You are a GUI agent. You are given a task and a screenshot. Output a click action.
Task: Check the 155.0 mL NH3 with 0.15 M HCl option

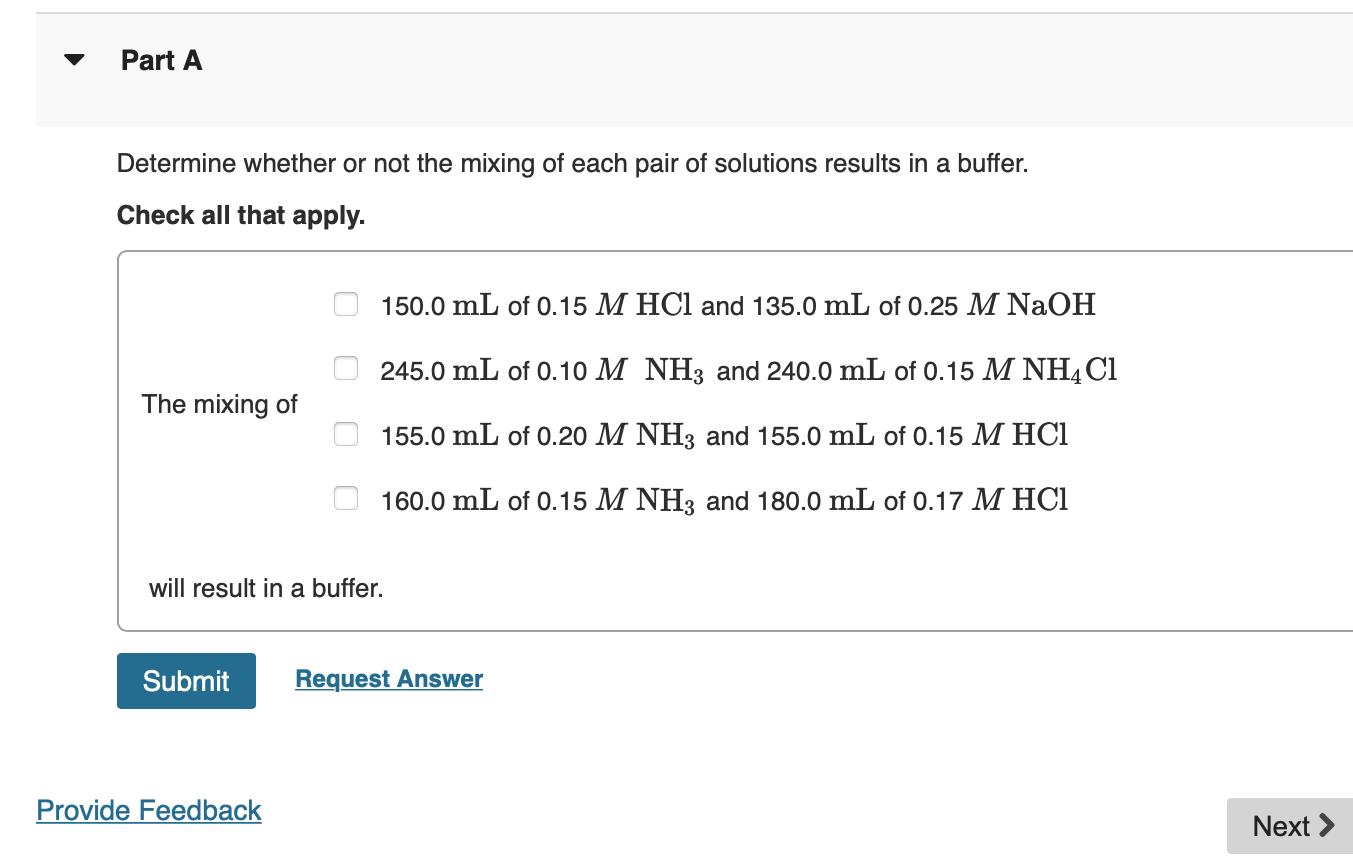[x=345, y=434]
